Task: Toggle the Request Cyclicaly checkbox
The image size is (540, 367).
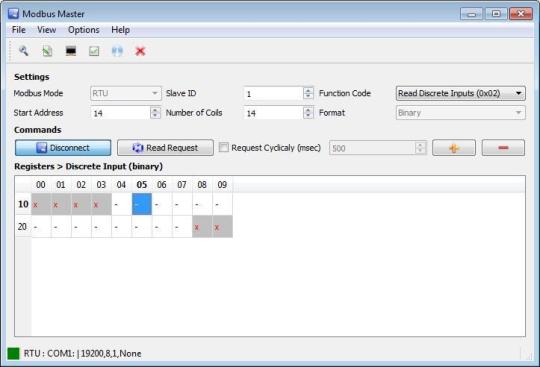Action: point(224,147)
